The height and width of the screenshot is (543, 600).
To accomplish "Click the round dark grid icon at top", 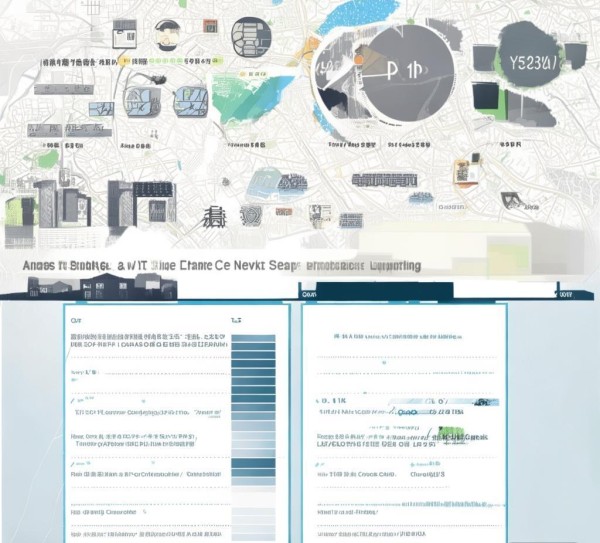I will (x=251, y=37).
